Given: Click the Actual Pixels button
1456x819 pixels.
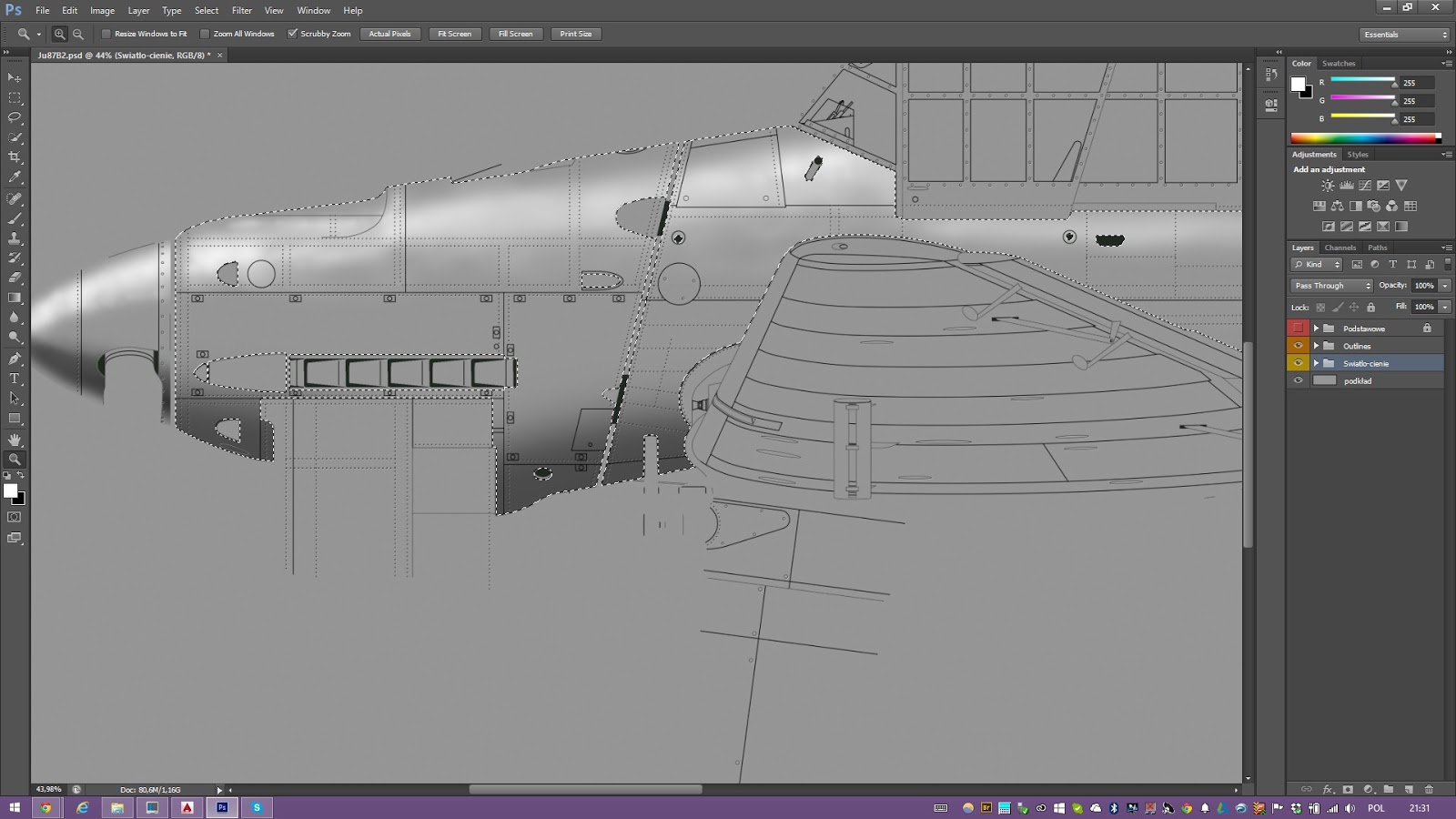Looking at the screenshot, I should pyautogui.click(x=389, y=34).
